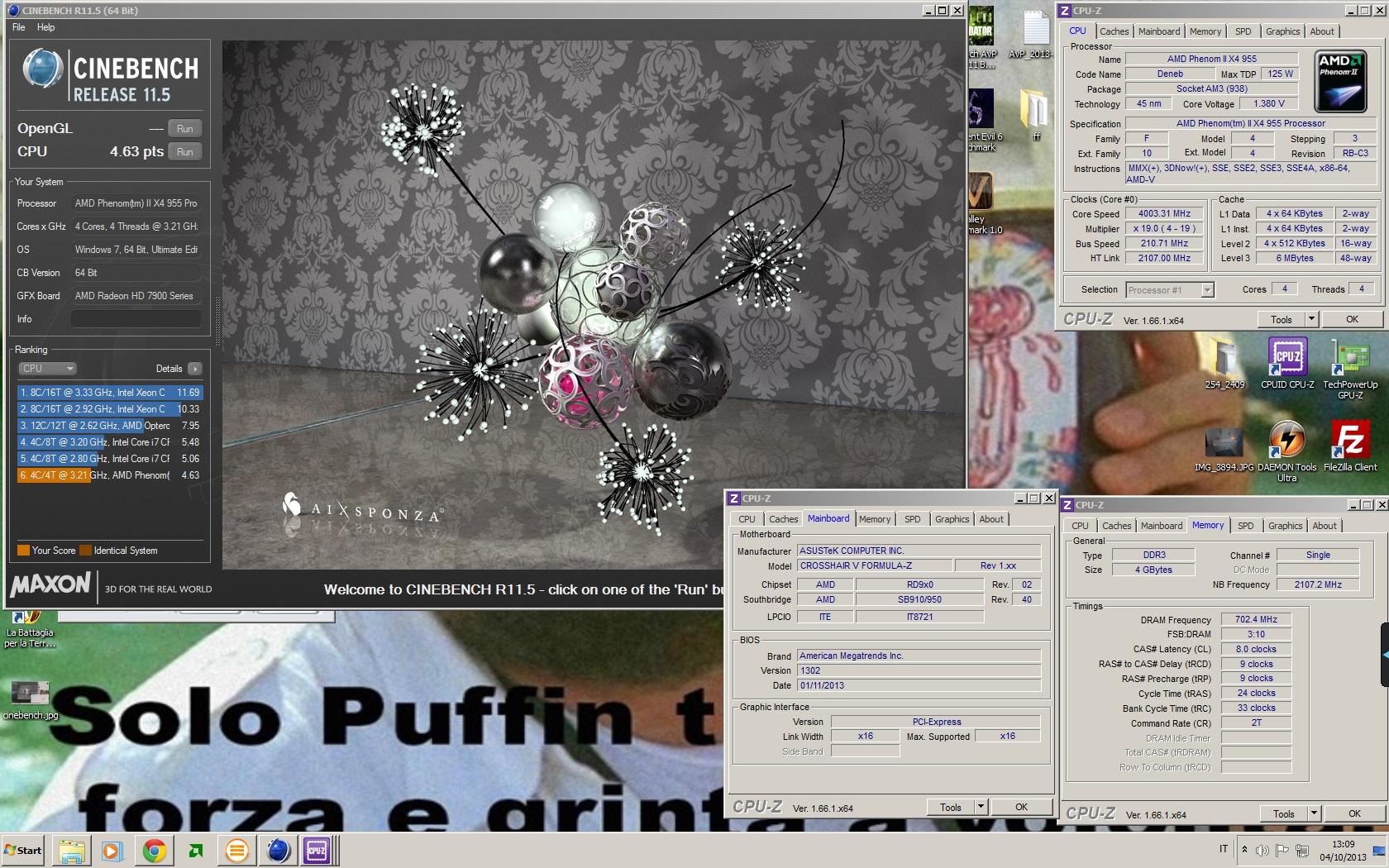Image resolution: width=1389 pixels, height=868 pixels.
Task: Open the CPU ranking dropdown
Action: coord(47,369)
